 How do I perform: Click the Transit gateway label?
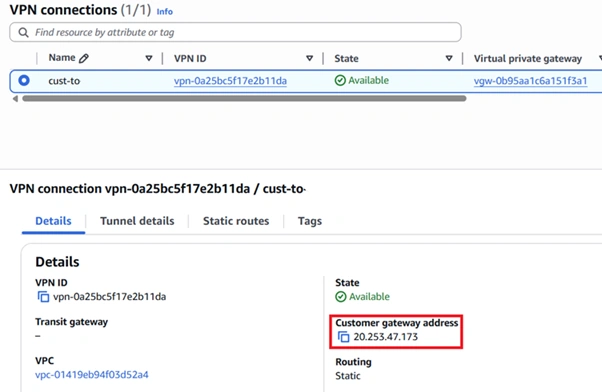[x=71, y=322]
